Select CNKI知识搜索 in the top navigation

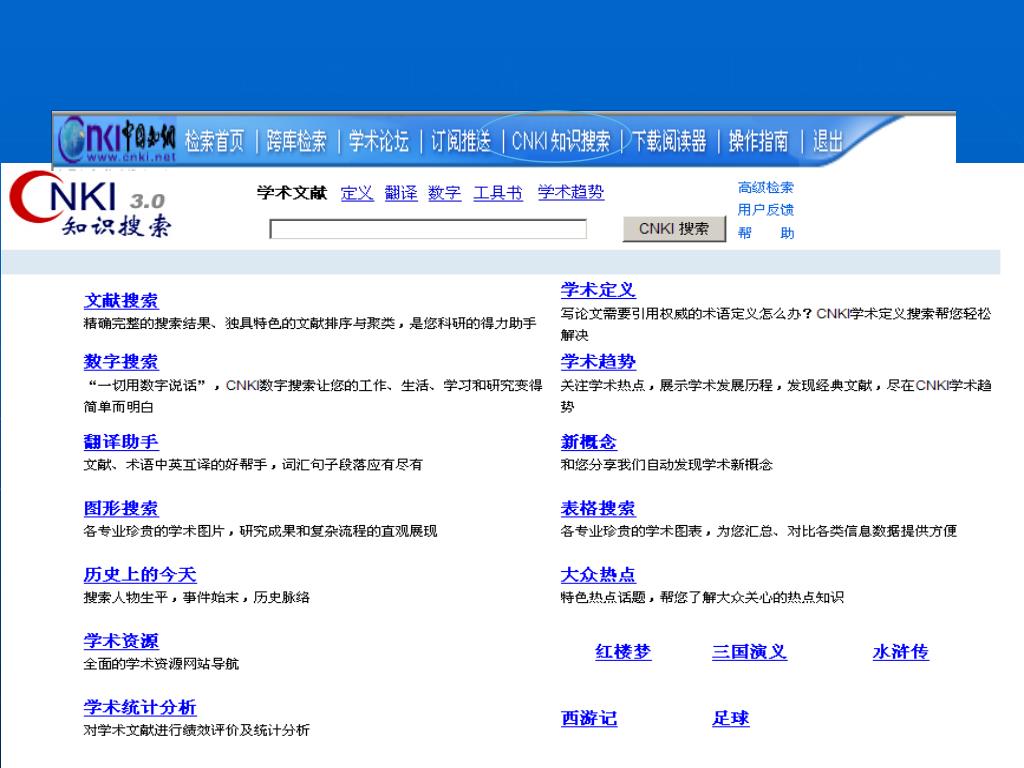561,140
